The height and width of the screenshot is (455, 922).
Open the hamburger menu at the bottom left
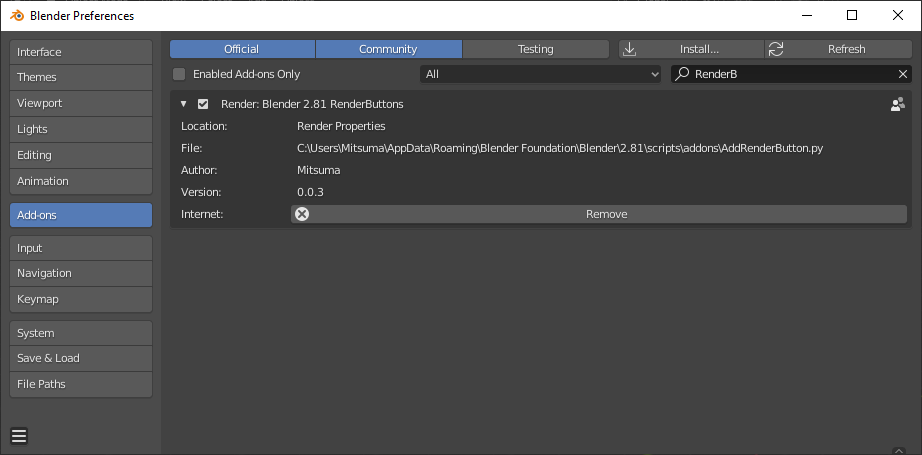(x=19, y=436)
